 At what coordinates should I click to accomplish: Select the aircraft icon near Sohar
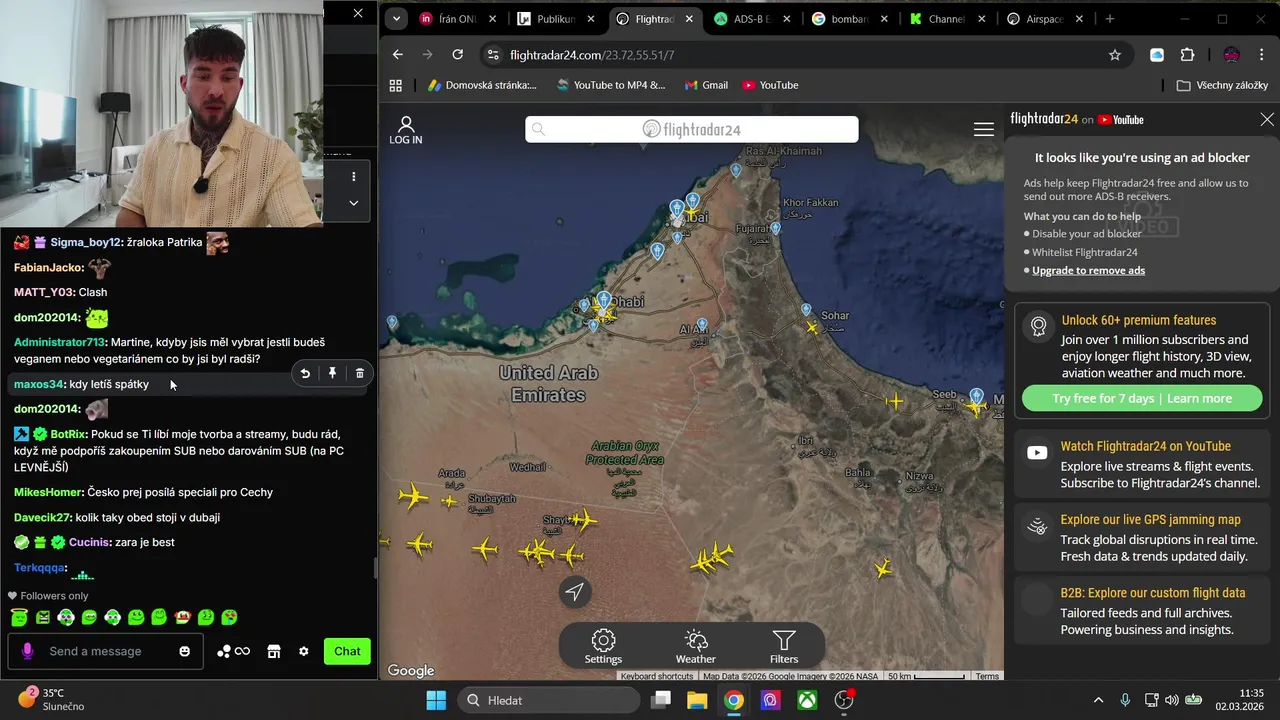[x=813, y=327]
